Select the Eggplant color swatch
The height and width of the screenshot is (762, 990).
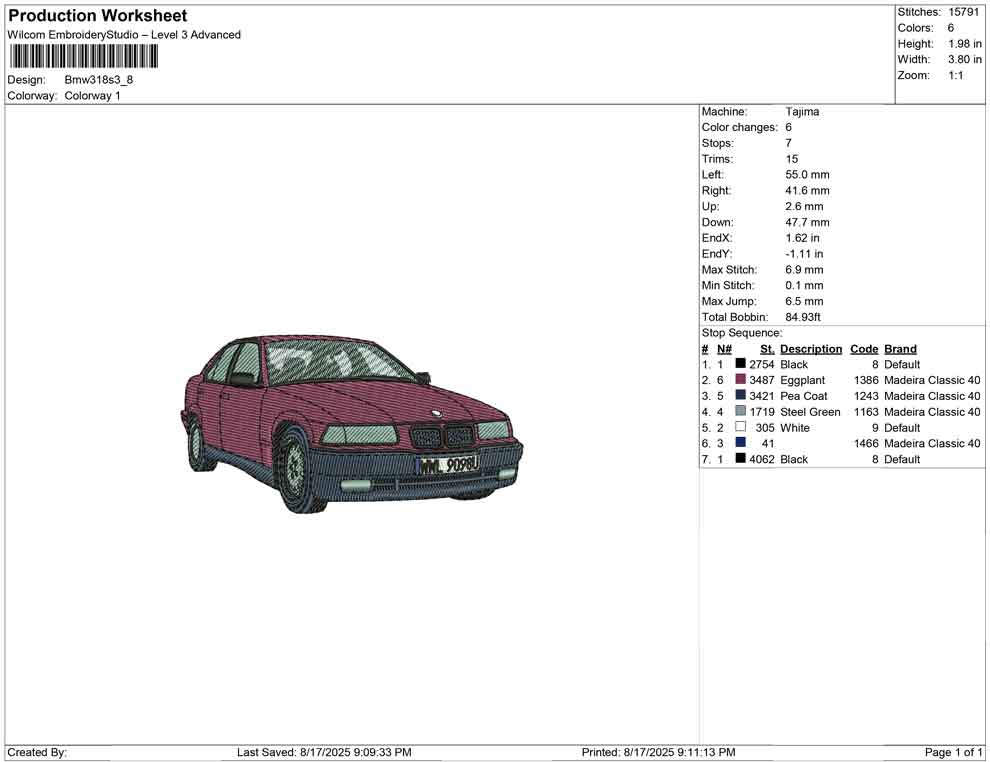coord(740,380)
